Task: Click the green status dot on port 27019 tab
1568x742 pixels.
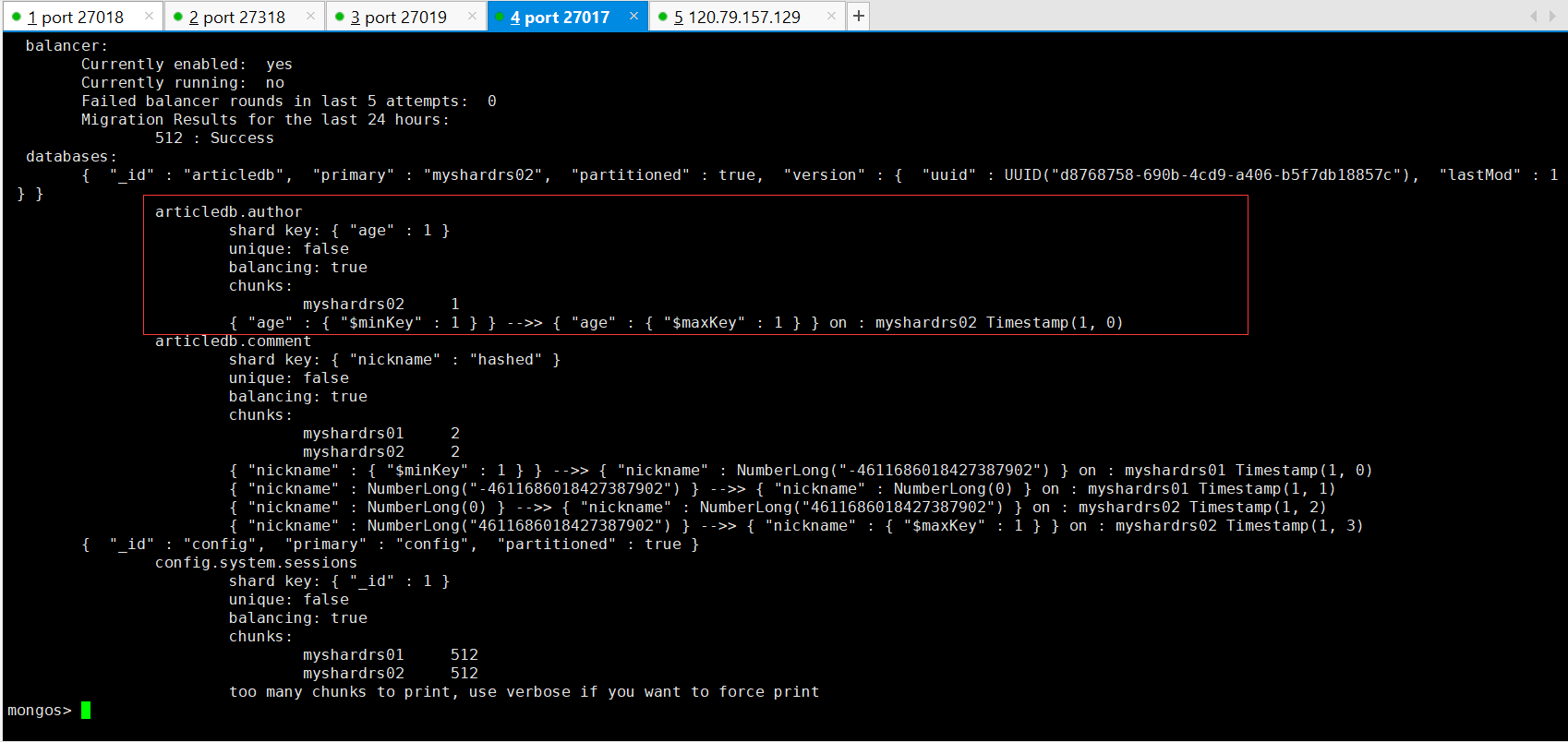Action: [x=340, y=17]
